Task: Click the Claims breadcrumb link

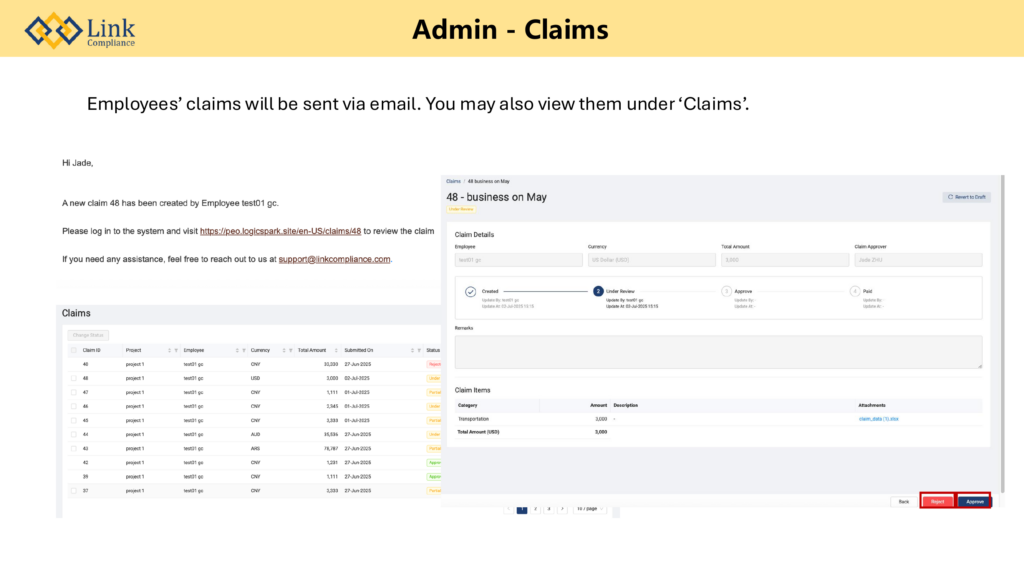Action: click(x=453, y=181)
